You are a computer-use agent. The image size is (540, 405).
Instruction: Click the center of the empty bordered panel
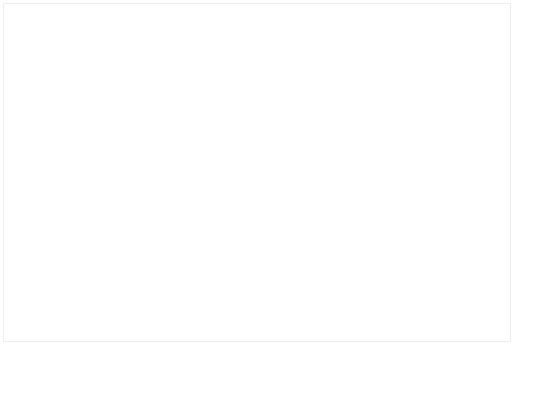257,173
